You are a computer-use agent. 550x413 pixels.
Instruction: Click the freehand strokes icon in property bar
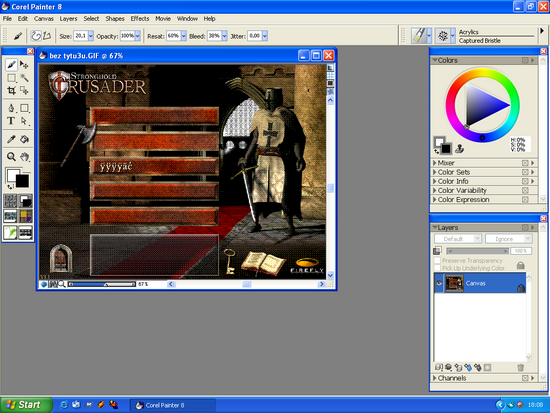tap(36, 36)
